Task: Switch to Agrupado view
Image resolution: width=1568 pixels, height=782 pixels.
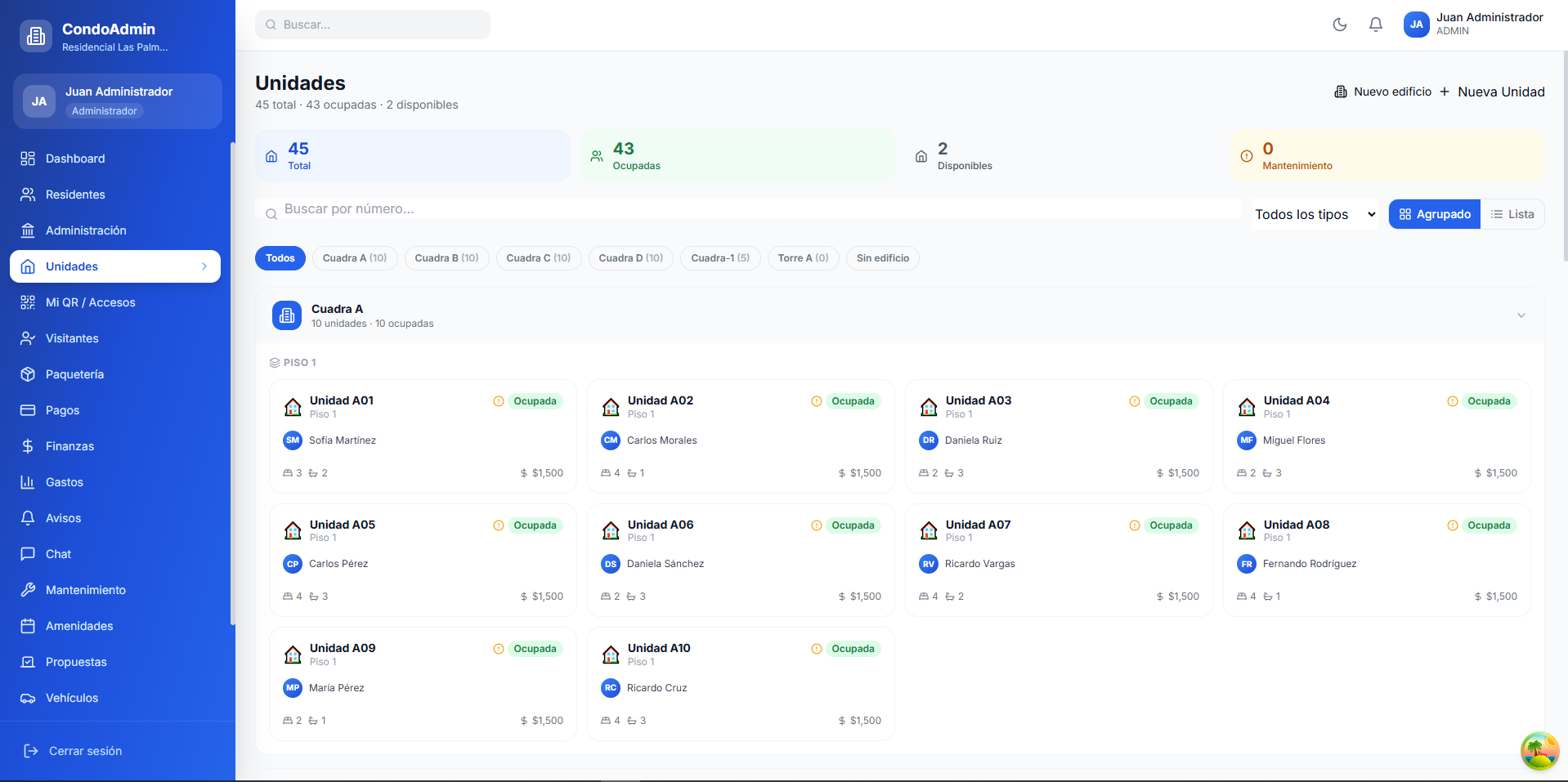Action: 1434,214
